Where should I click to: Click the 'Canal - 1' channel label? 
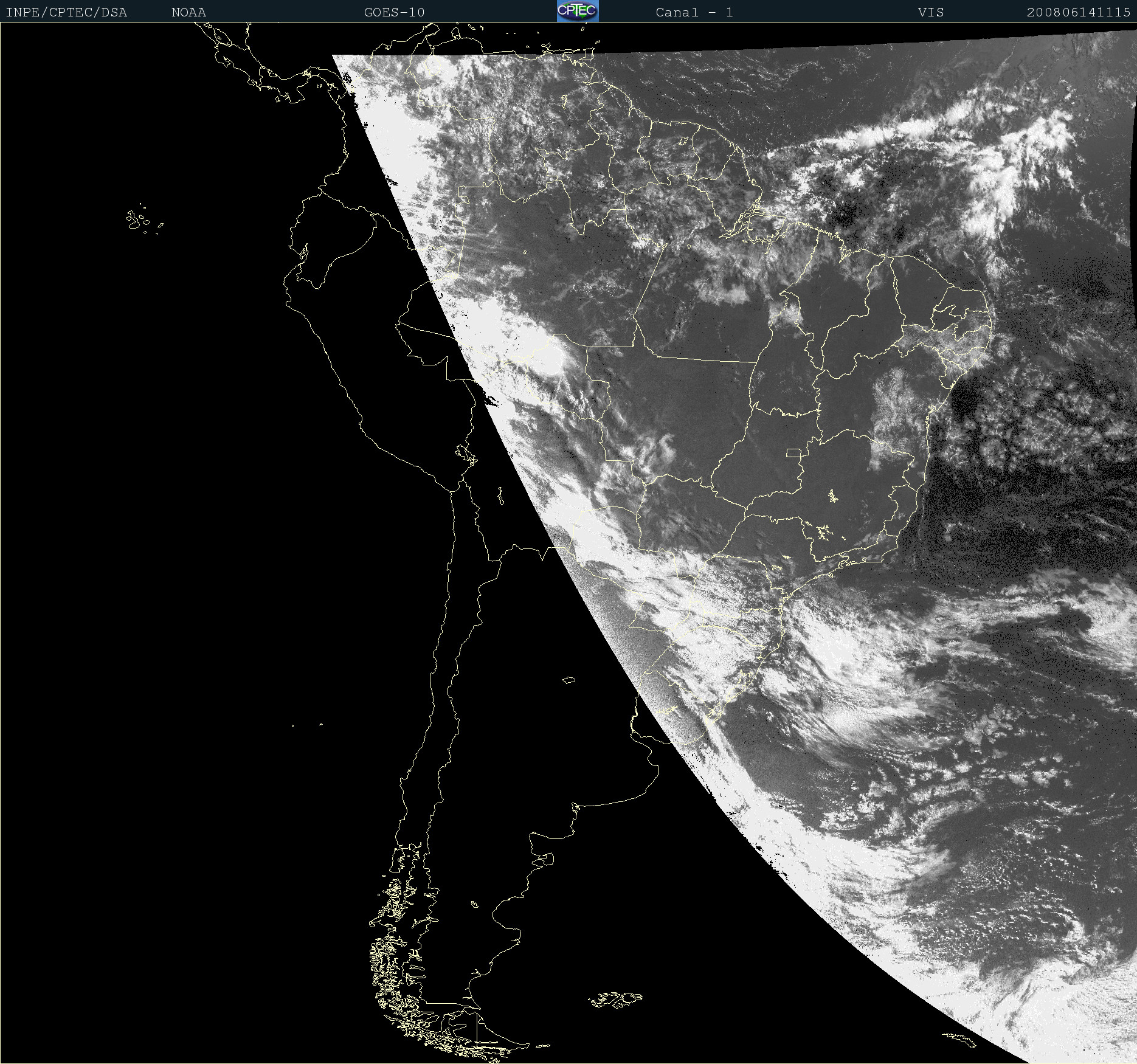pos(694,12)
